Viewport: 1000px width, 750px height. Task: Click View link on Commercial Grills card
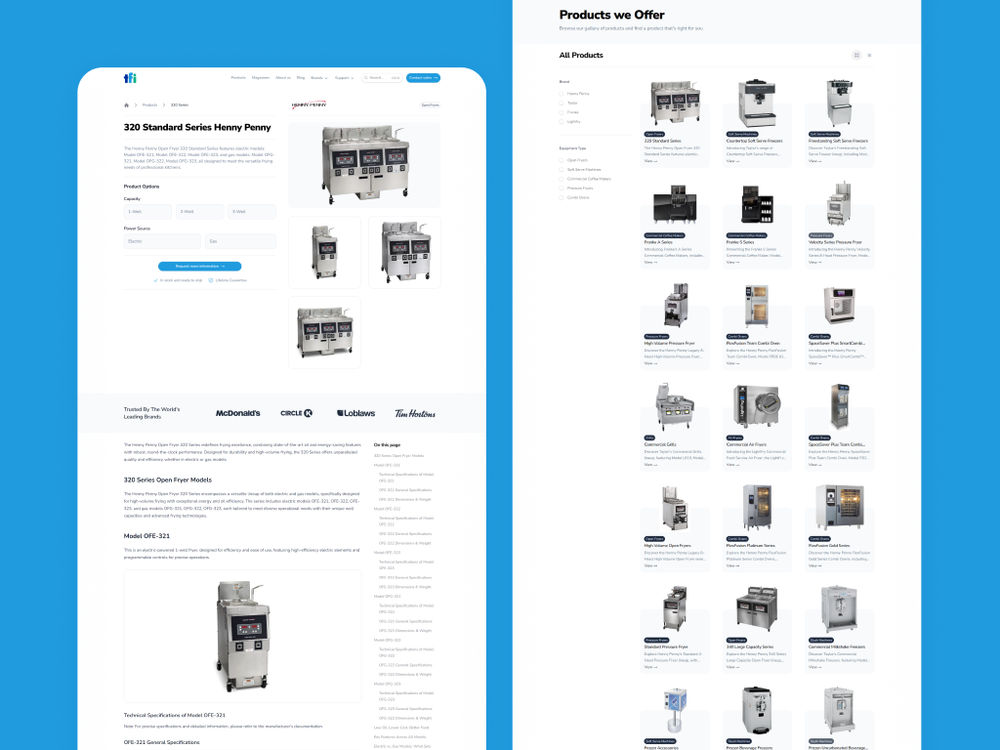click(650, 465)
